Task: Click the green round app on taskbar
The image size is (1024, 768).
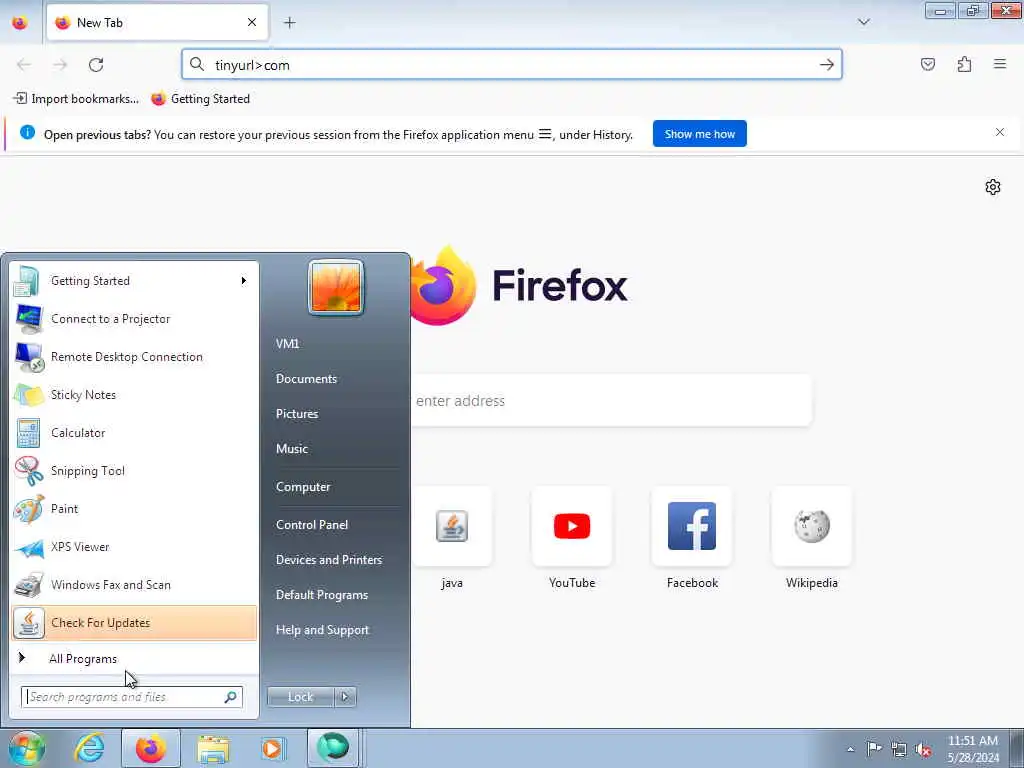Action: (333, 748)
